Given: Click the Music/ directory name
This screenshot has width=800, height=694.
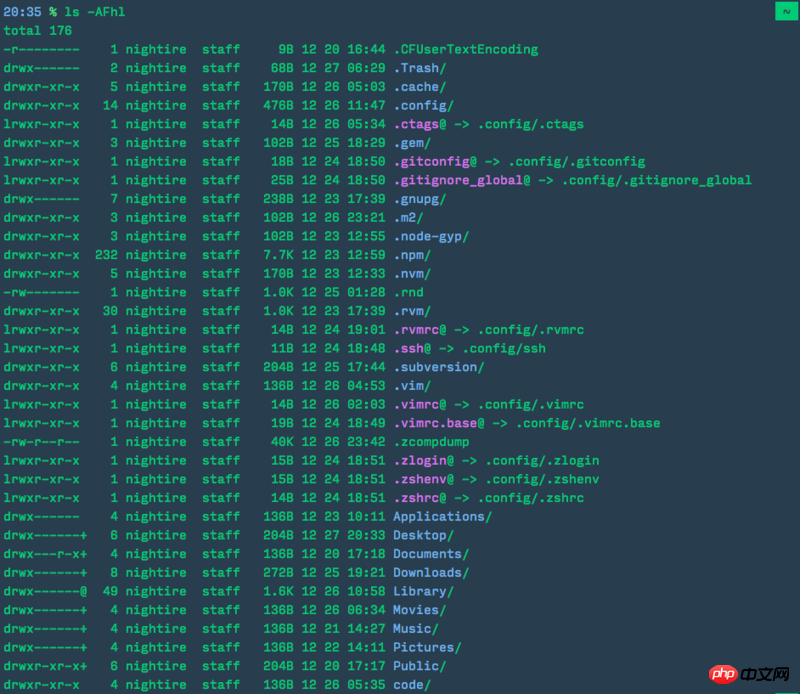Looking at the screenshot, I should 415,629.
